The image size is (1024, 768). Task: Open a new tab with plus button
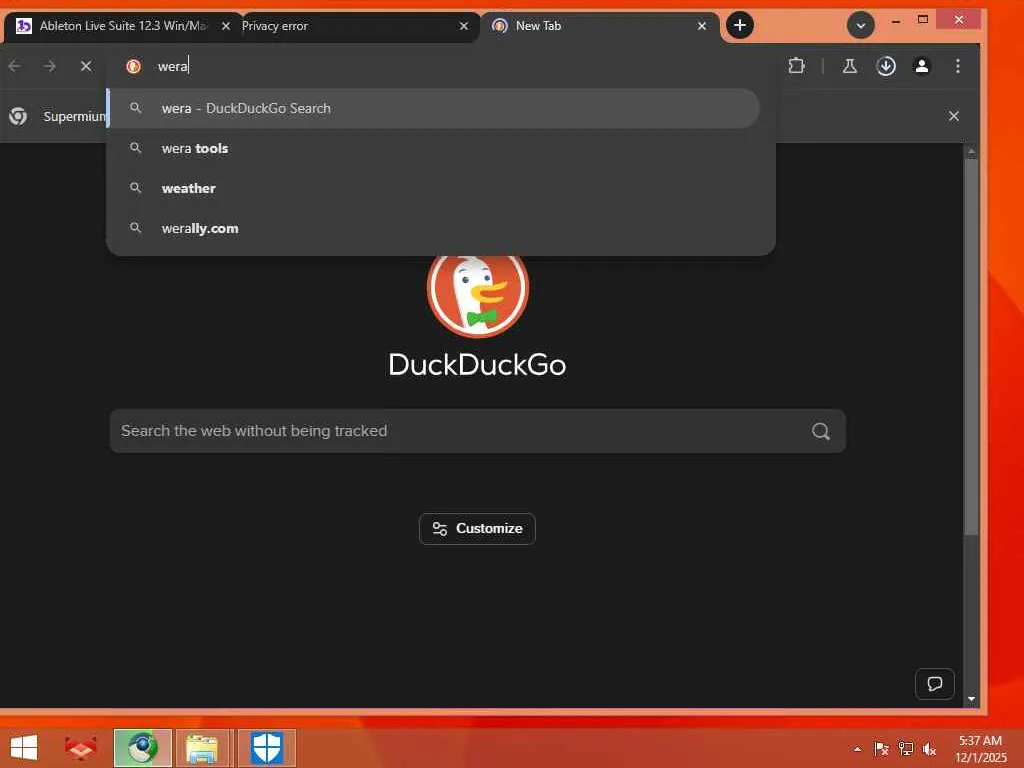(x=740, y=25)
